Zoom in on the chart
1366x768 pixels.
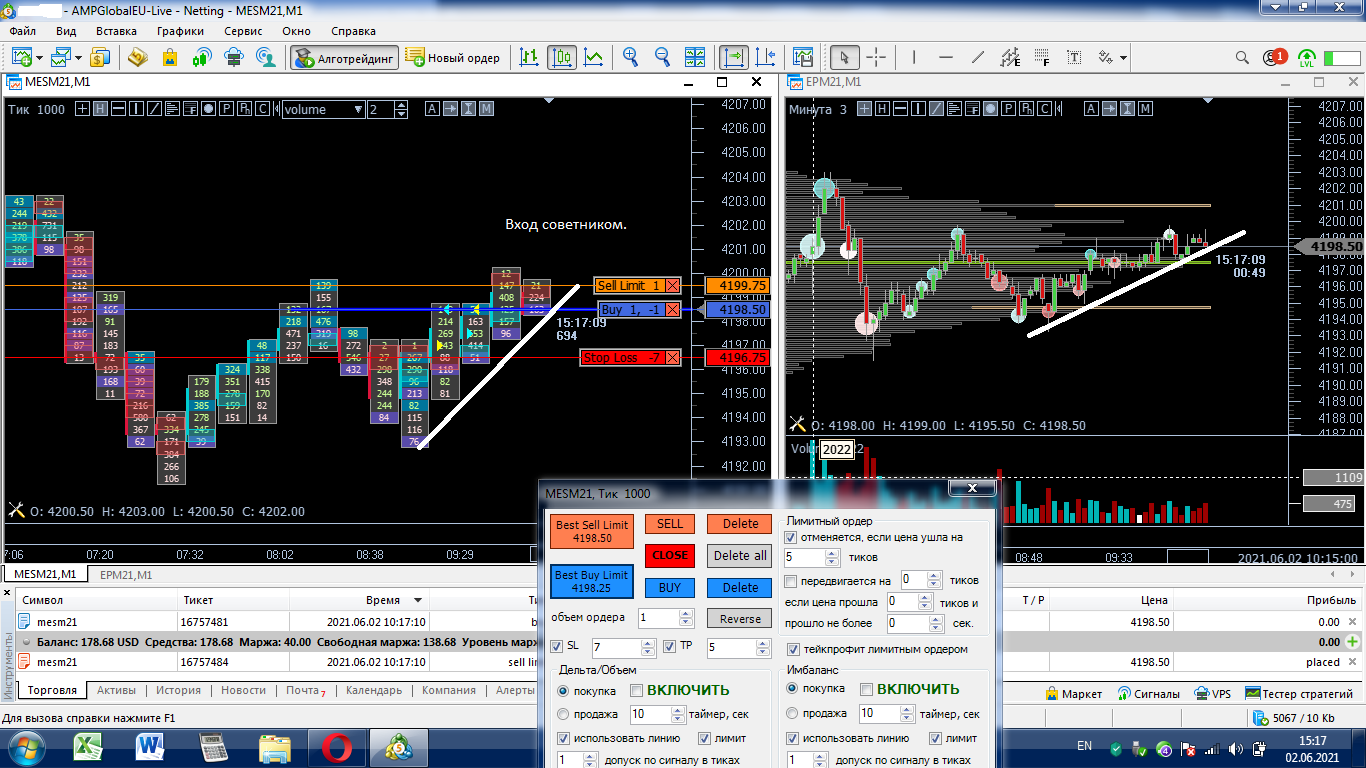tap(631, 57)
